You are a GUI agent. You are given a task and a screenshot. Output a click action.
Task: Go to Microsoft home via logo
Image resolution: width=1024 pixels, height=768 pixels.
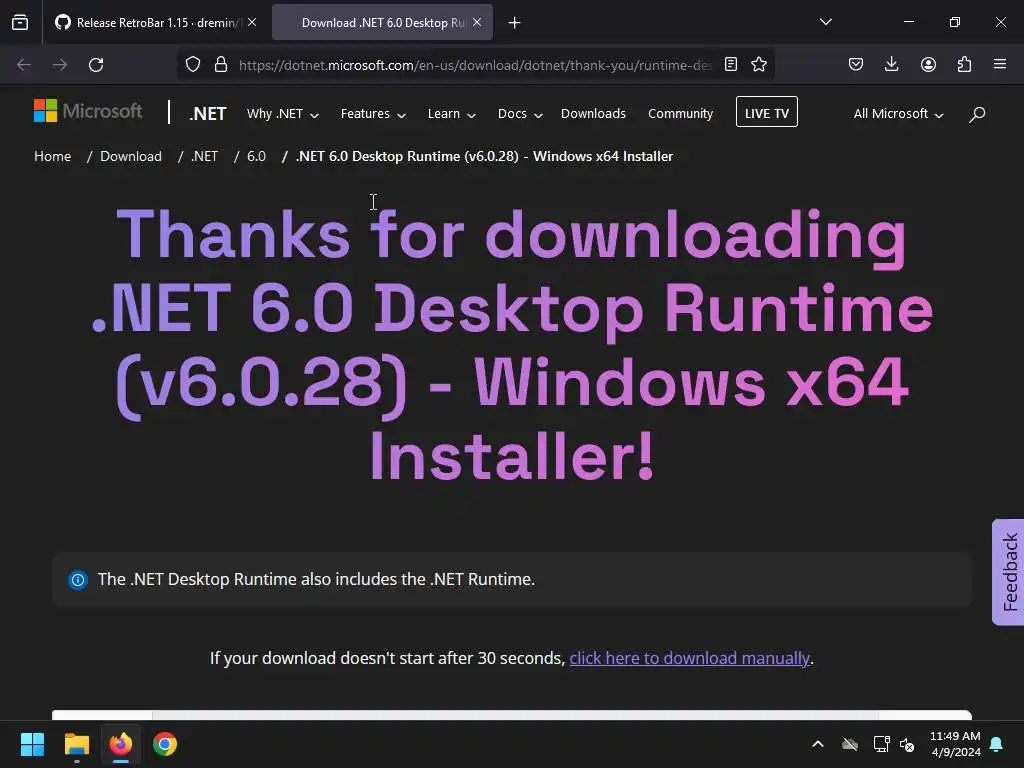[x=88, y=111]
